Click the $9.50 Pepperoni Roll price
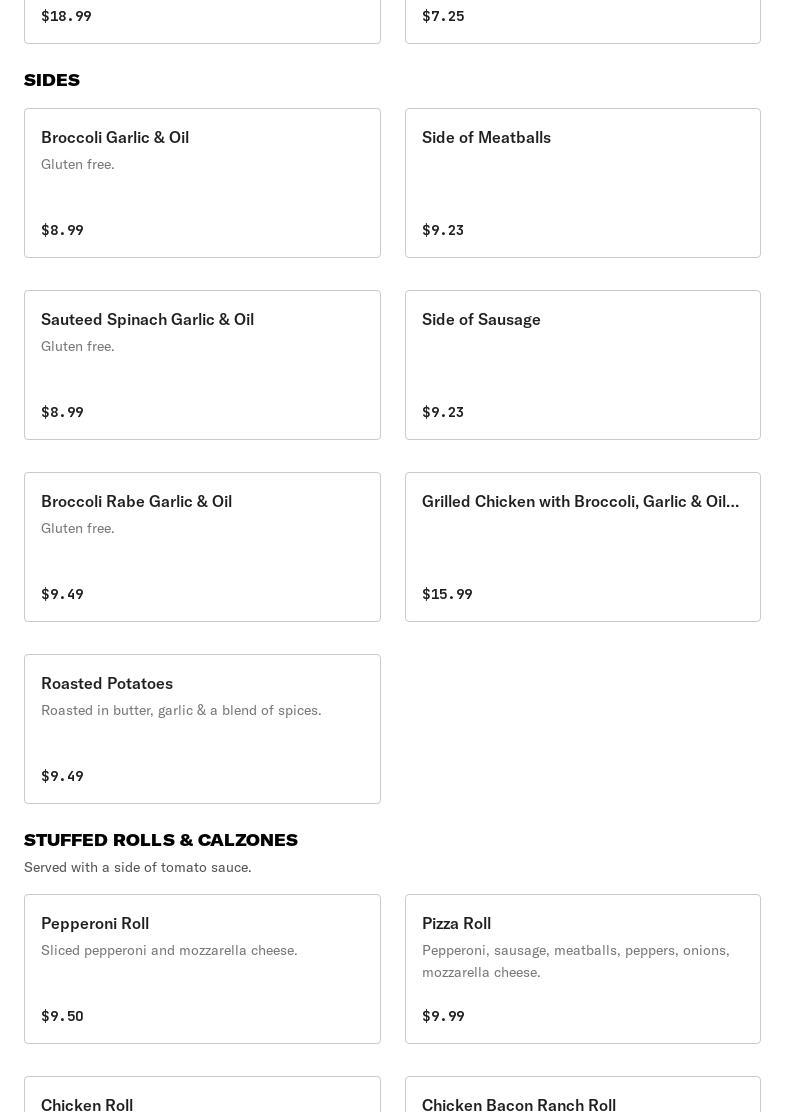785x1112 pixels. tap(62, 1016)
